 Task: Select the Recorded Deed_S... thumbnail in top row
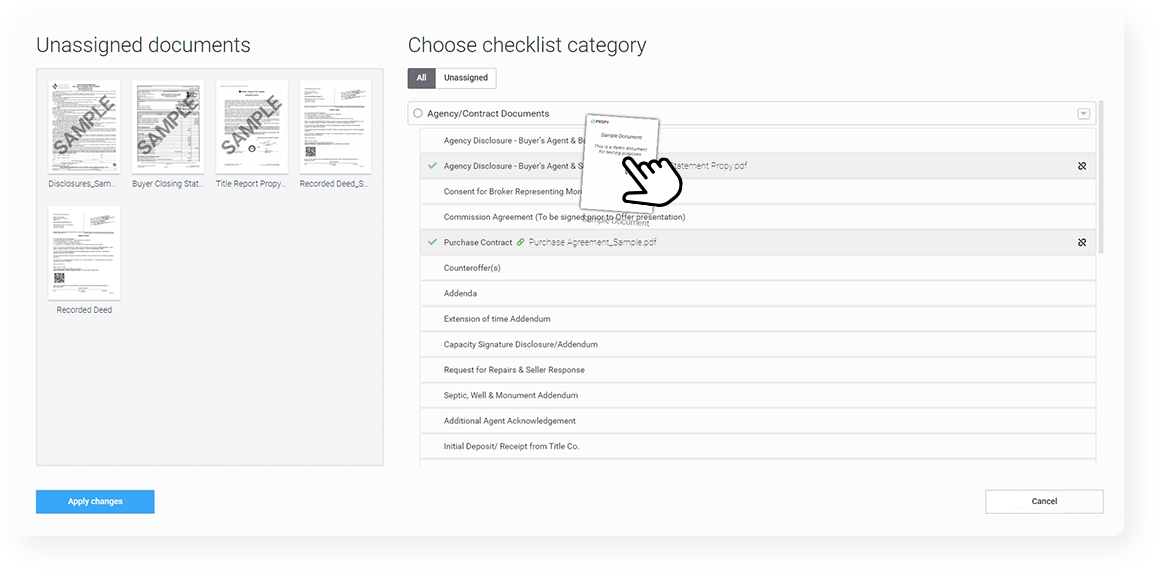[335, 127]
